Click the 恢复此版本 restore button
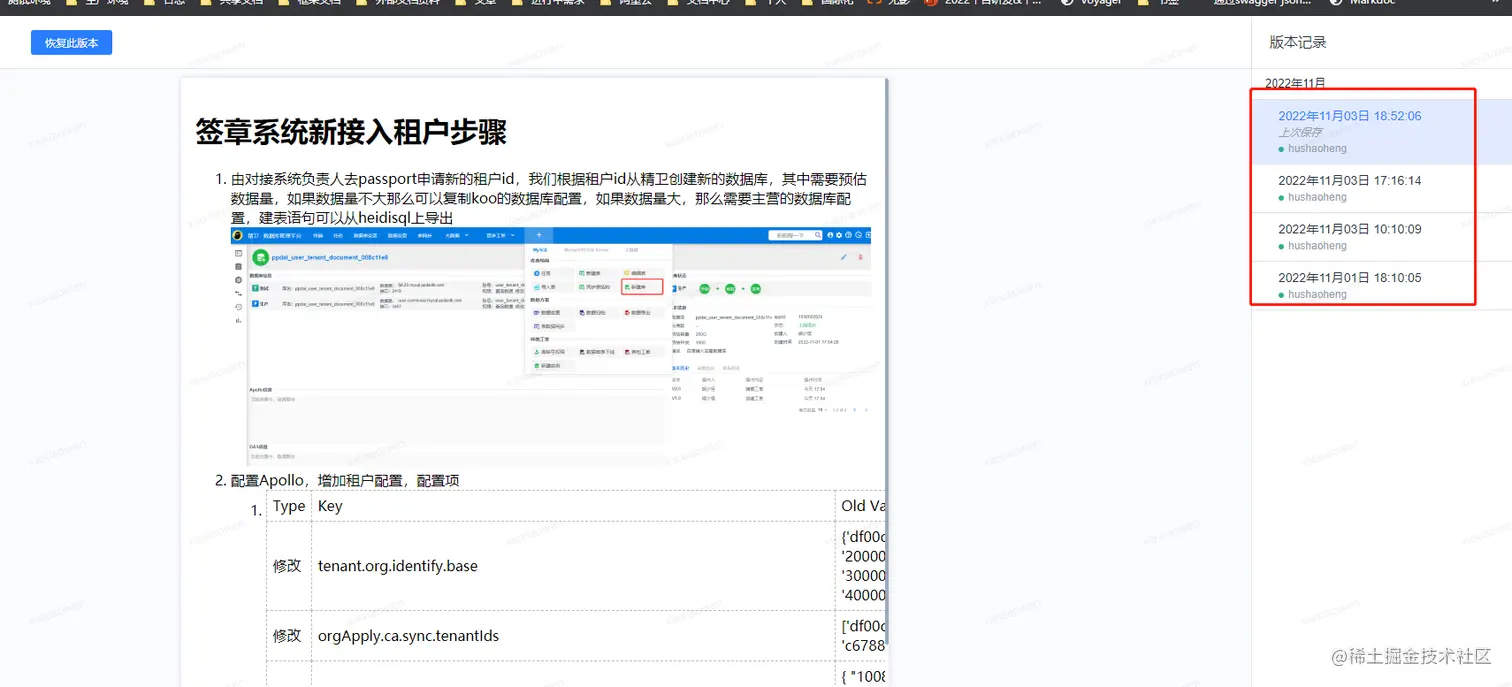The height and width of the screenshot is (687, 1512). (71, 43)
